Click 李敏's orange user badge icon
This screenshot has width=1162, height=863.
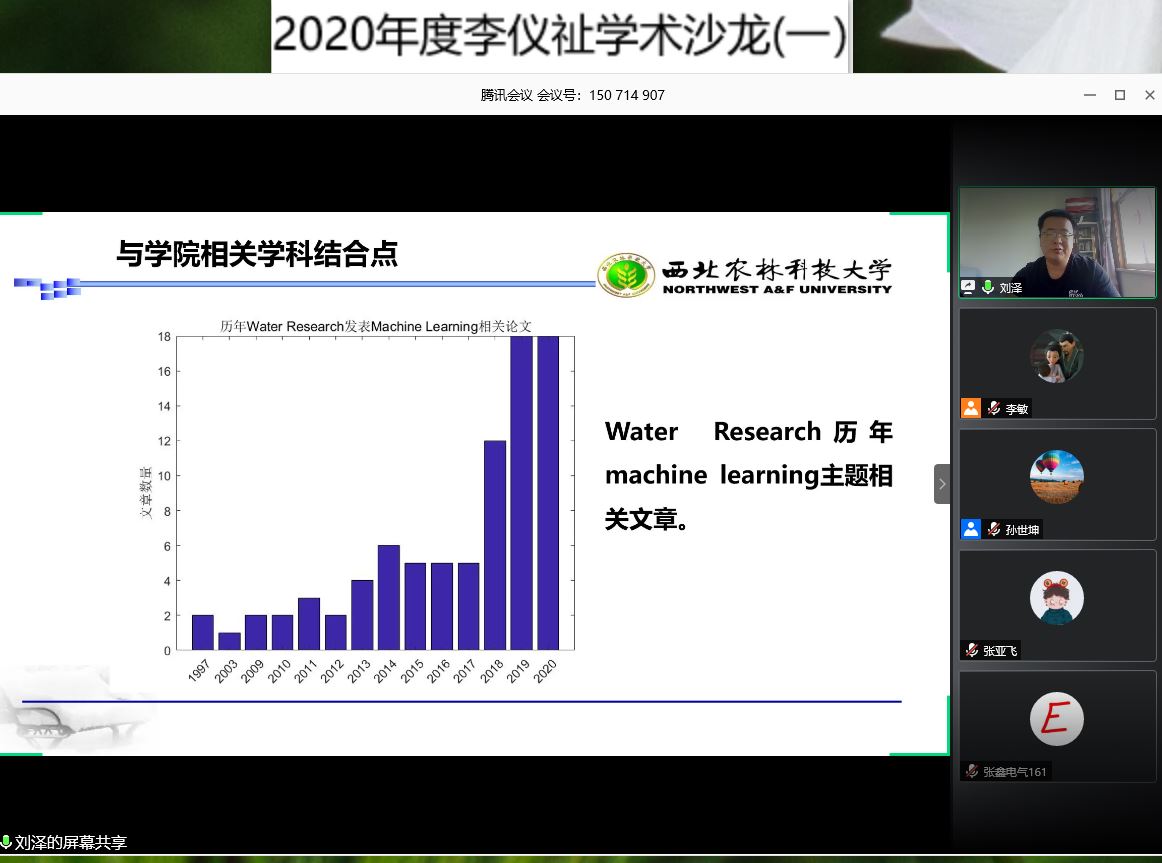[970, 408]
